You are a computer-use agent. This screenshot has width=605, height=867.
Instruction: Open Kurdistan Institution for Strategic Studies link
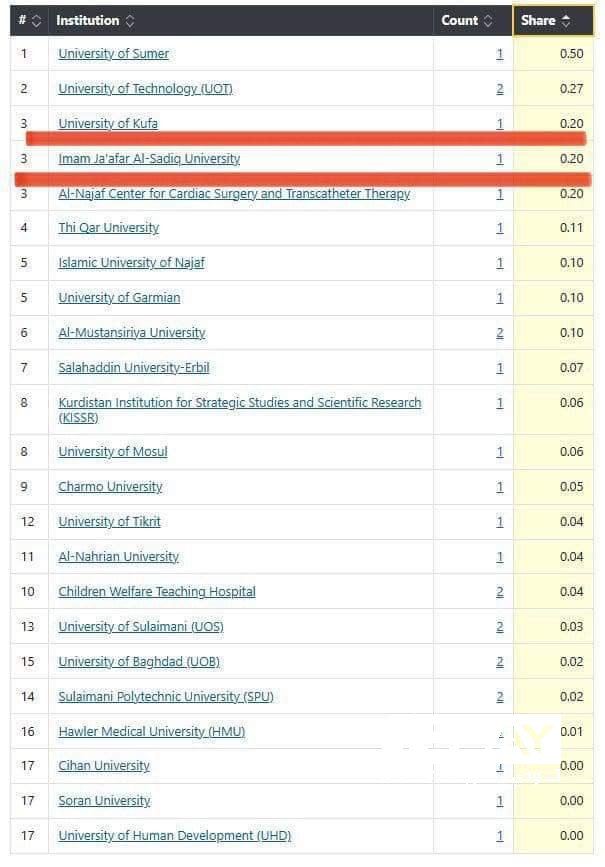[x=239, y=403]
